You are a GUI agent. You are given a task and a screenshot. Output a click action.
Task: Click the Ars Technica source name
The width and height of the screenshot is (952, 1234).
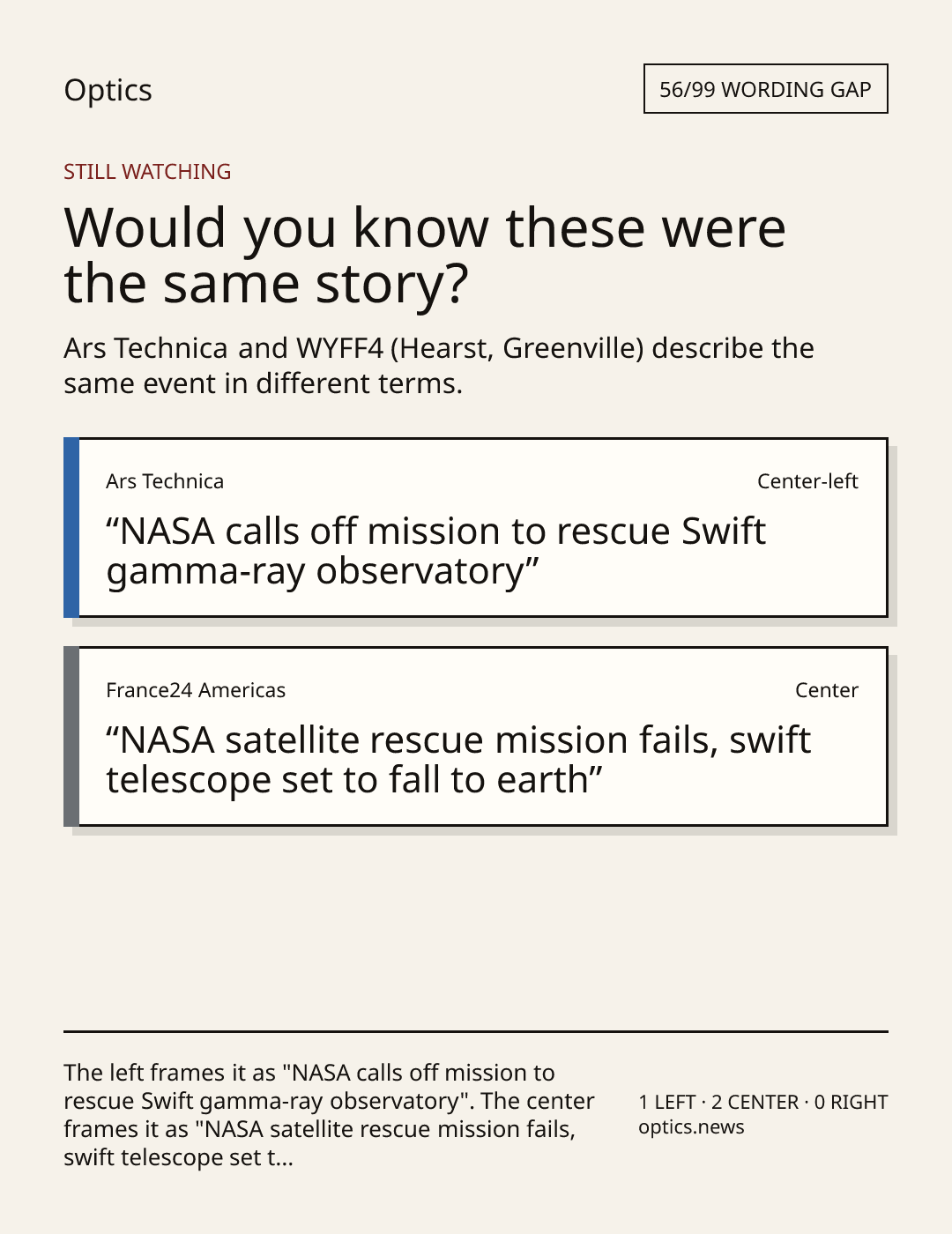165,481
